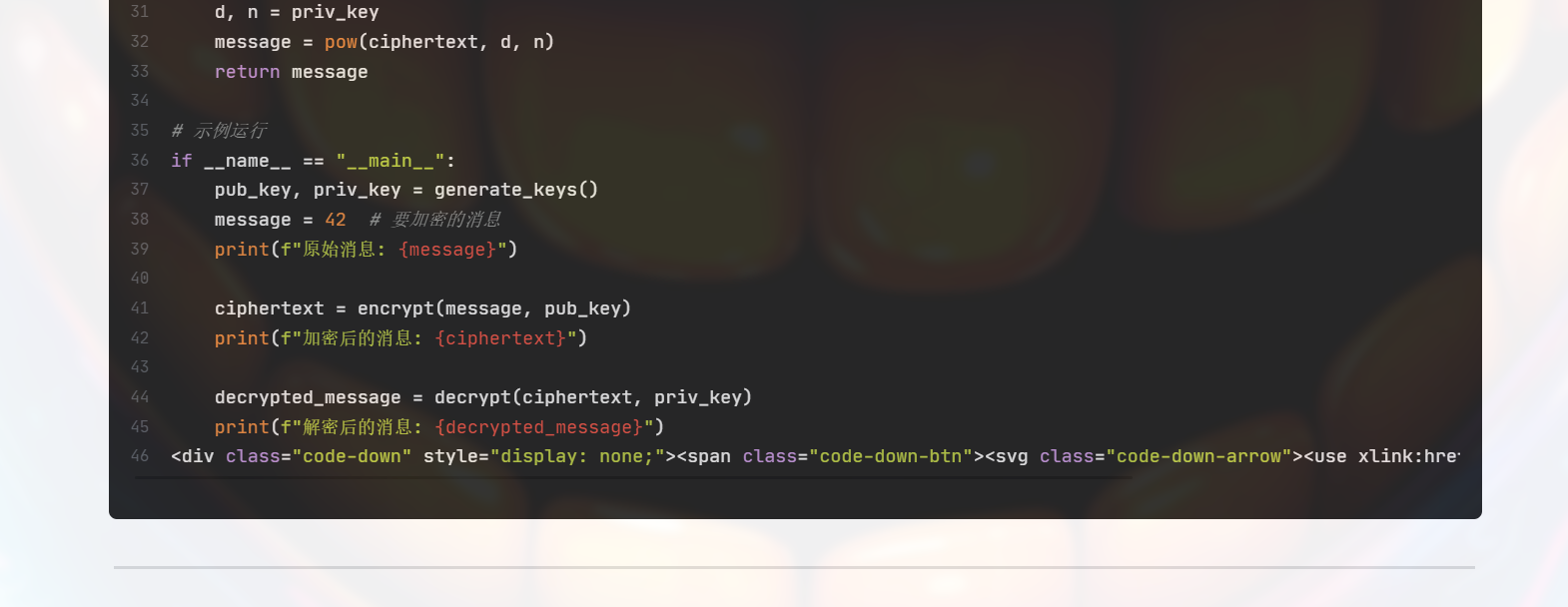Click the number 42 on line 38
Image resolution: width=1568 pixels, height=607 pixels.
(x=336, y=220)
